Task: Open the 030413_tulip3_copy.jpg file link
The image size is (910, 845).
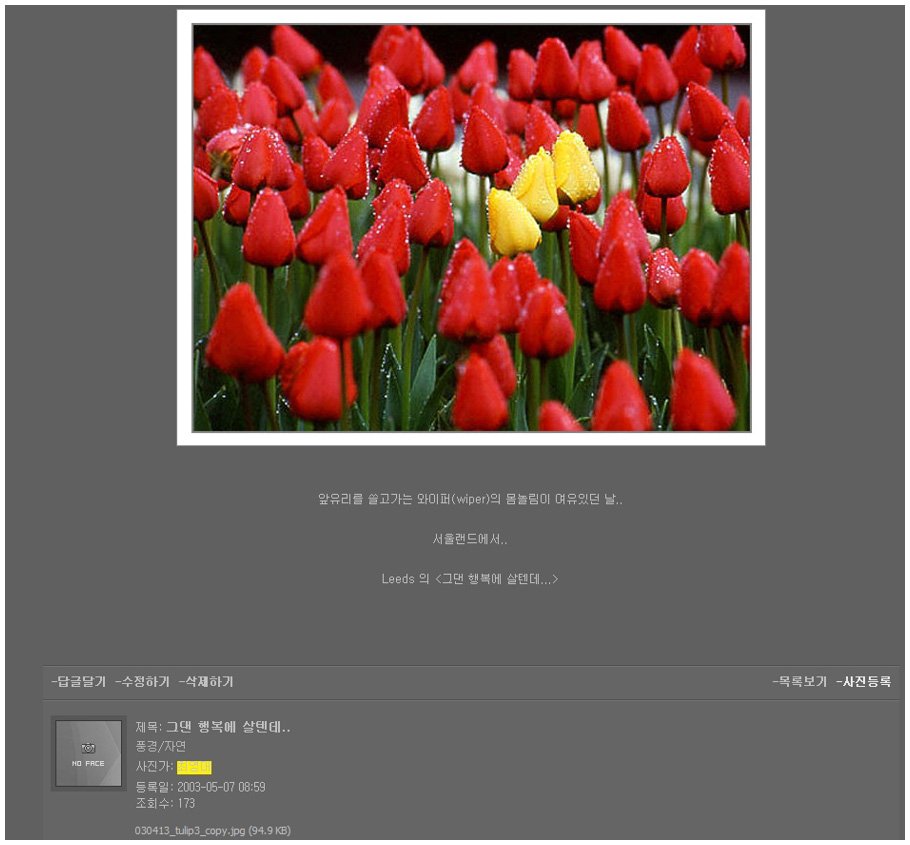Action: coord(212,830)
